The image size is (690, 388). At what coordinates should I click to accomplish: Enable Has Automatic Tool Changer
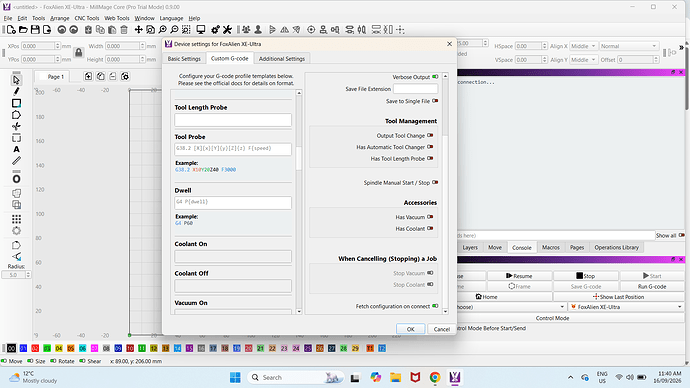430,147
